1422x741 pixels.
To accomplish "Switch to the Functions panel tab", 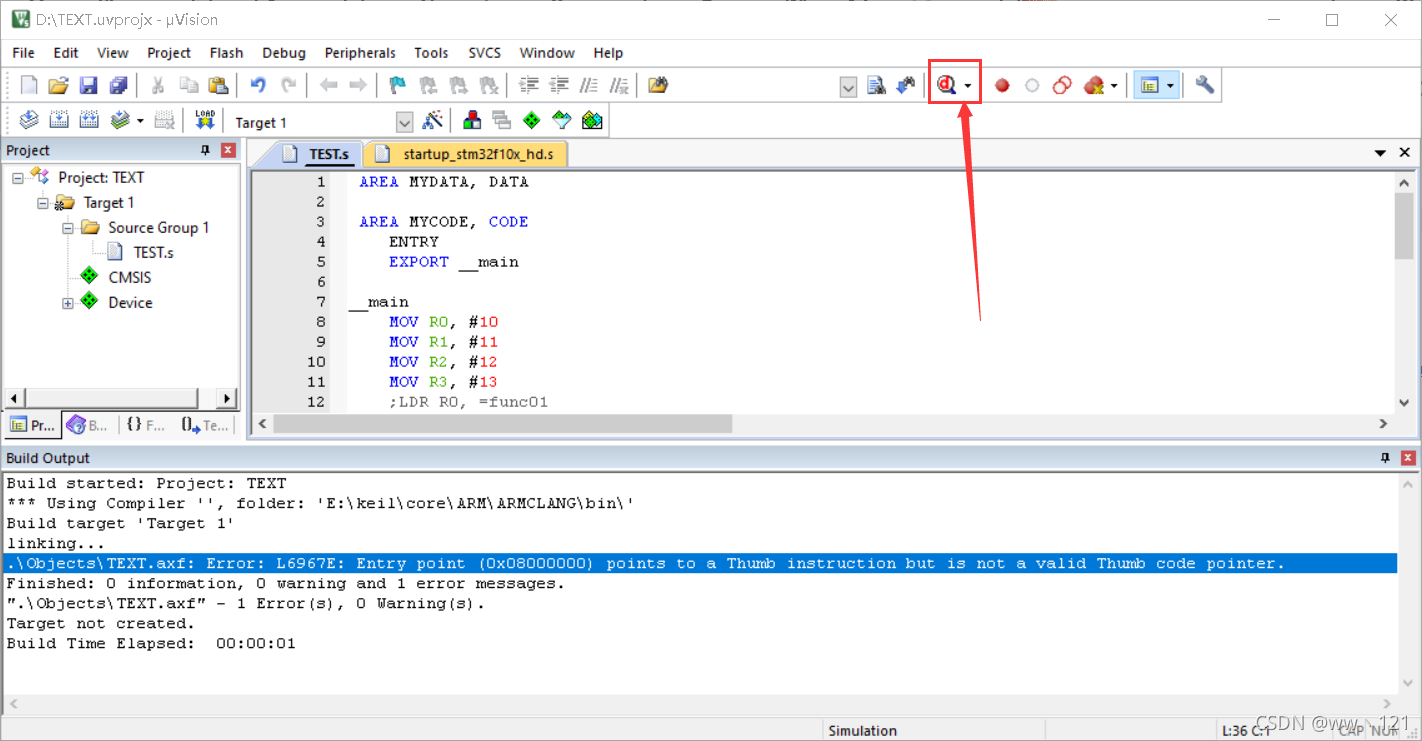I will pos(146,425).
